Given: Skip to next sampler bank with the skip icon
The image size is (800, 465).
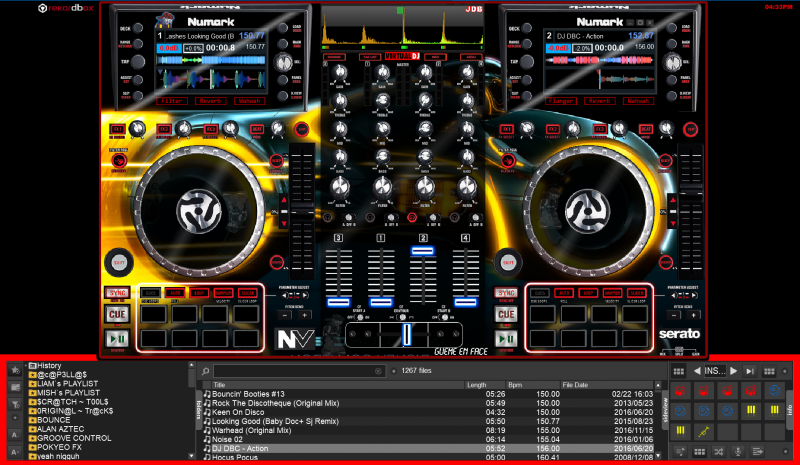Looking at the screenshot, I should click(749, 371).
